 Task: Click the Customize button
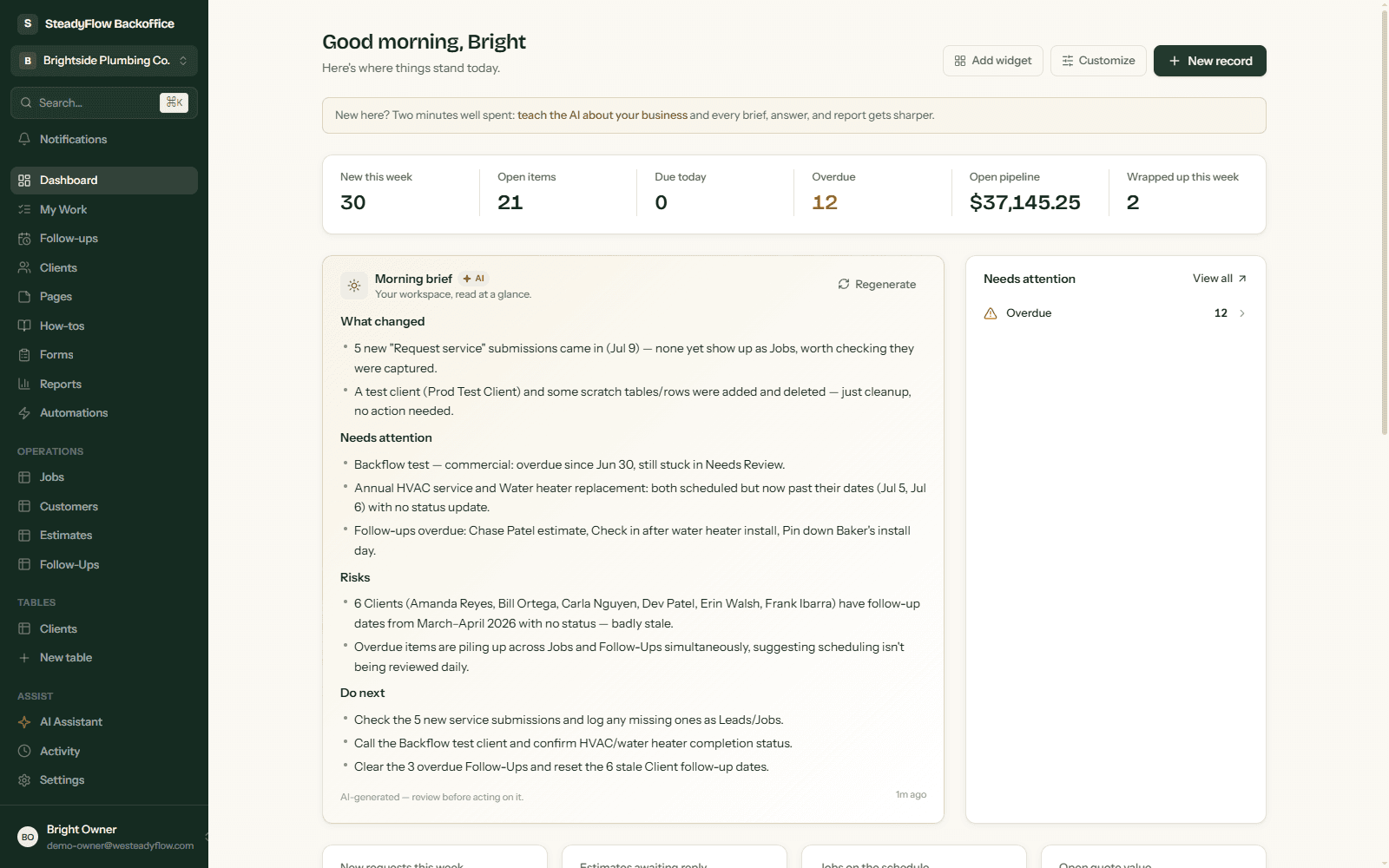(x=1098, y=61)
